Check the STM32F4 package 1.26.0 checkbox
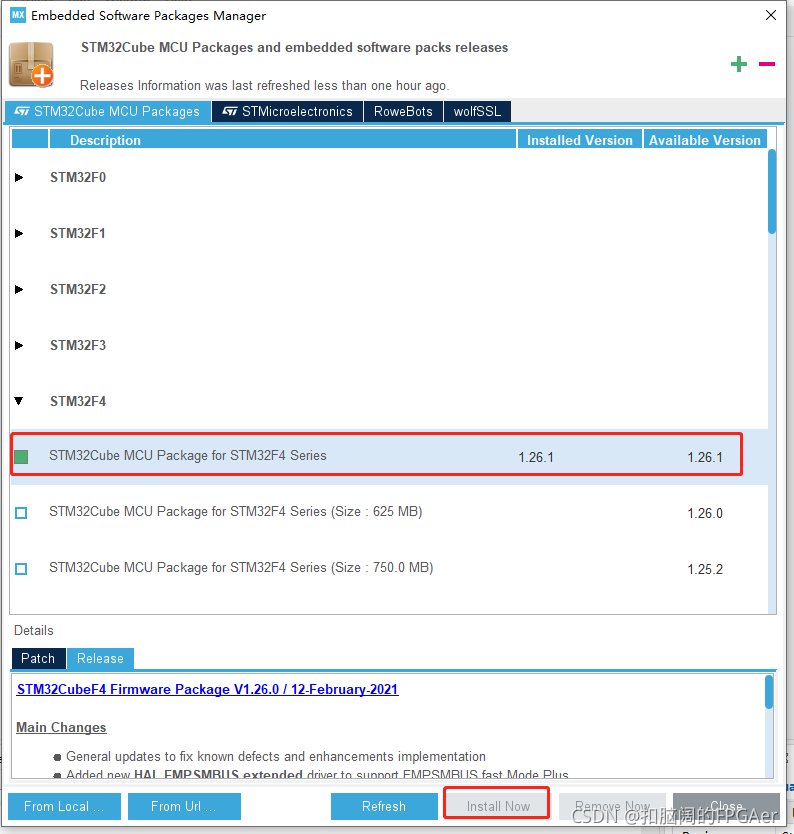The height and width of the screenshot is (834, 794). pyautogui.click(x=21, y=513)
